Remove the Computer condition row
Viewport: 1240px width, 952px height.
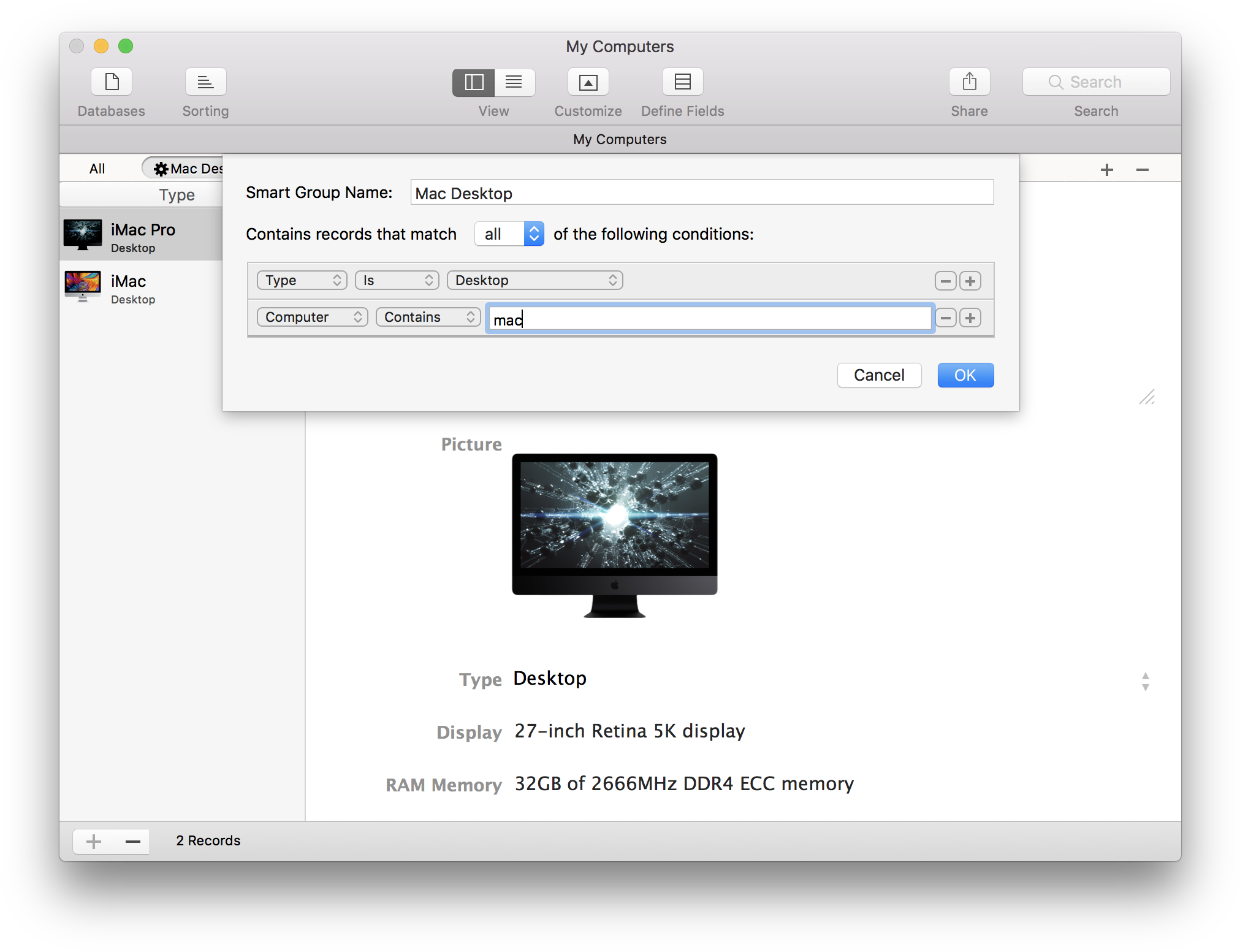pos(945,318)
